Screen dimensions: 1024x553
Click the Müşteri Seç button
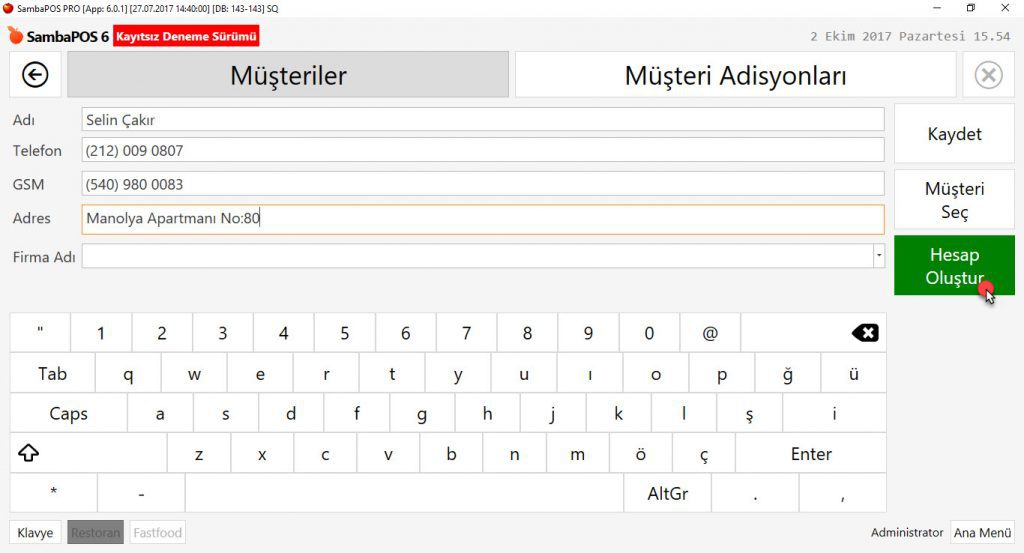[x=954, y=200]
